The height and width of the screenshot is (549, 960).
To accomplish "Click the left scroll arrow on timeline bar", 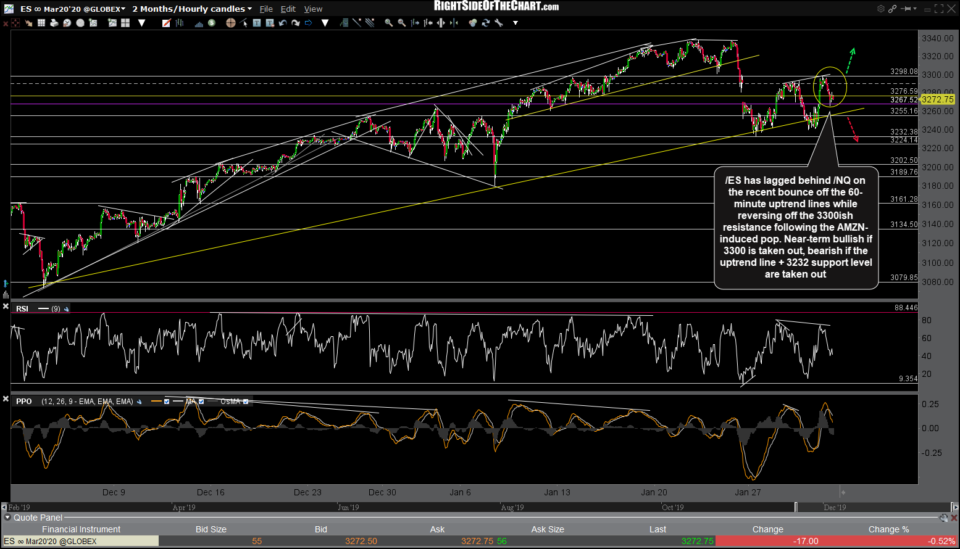I will (4, 507).
